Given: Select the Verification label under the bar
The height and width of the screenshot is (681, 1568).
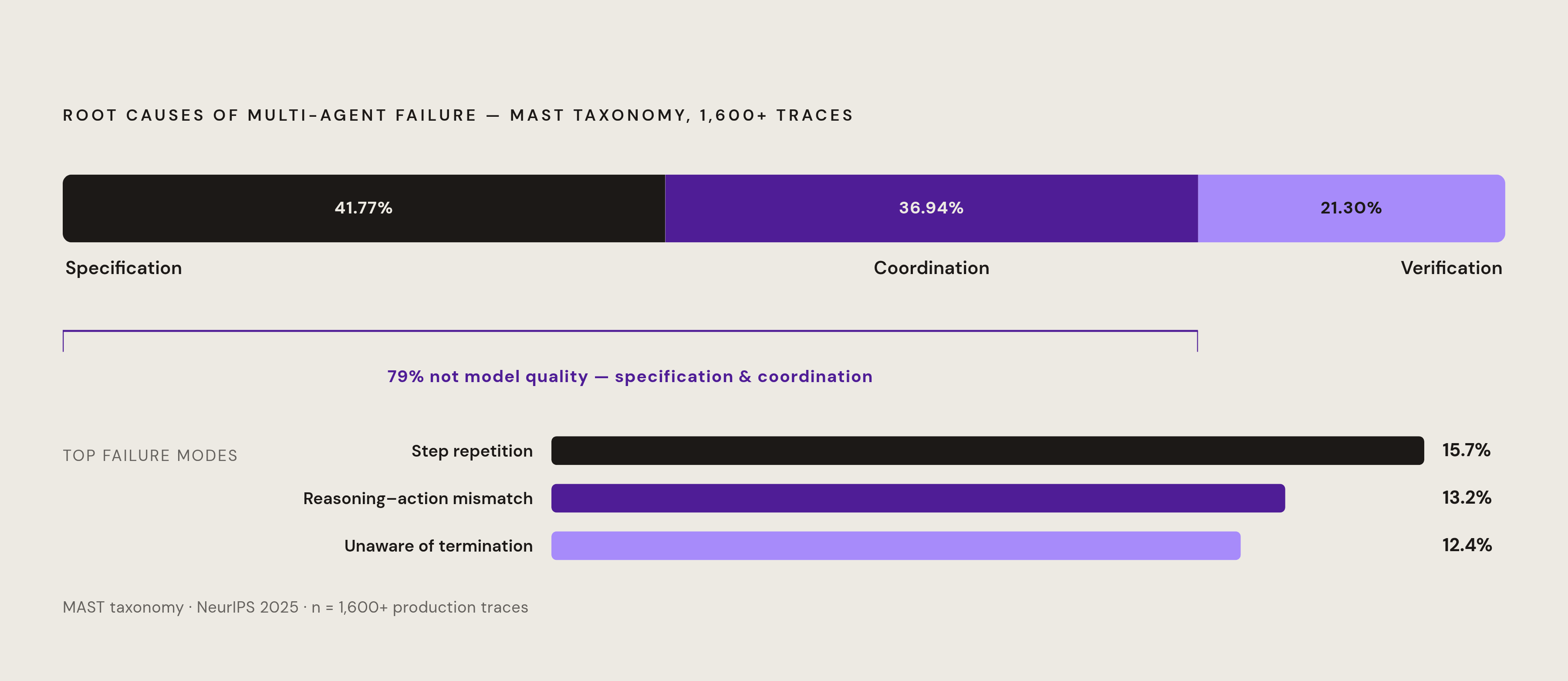Looking at the screenshot, I should (x=1451, y=268).
